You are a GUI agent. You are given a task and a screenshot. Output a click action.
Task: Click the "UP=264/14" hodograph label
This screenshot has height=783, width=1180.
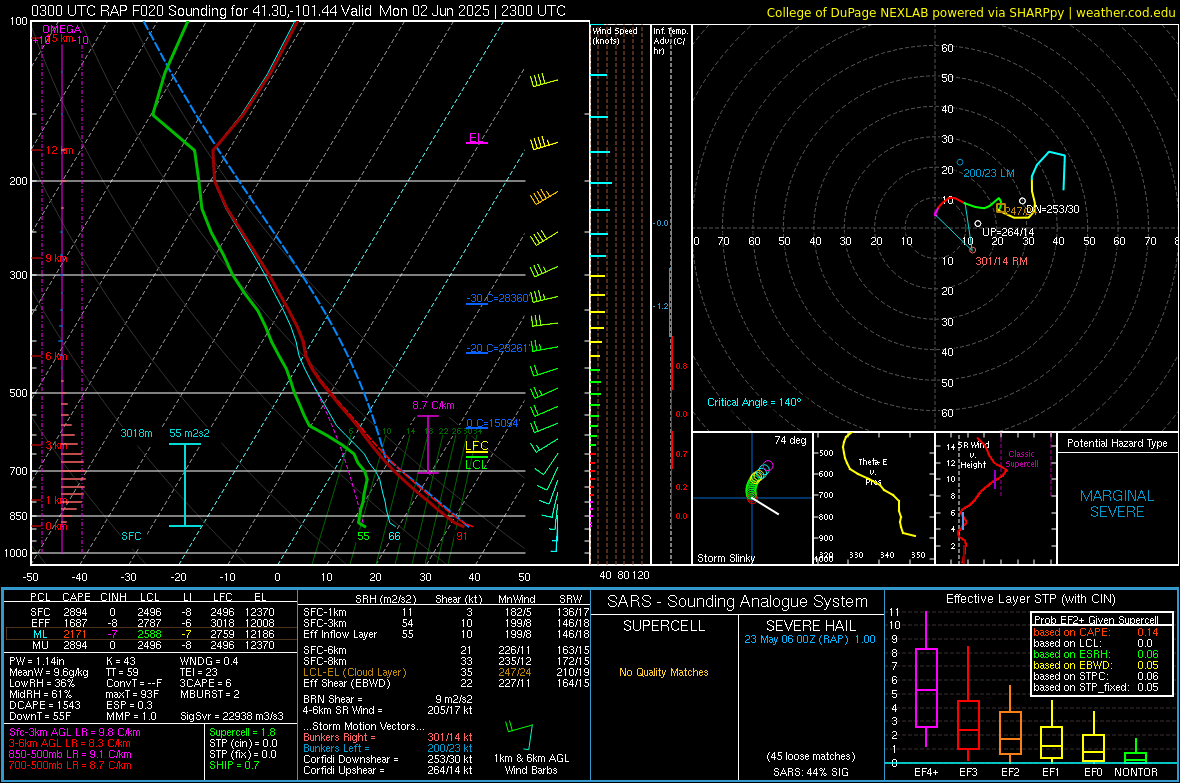[x=1008, y=232]
